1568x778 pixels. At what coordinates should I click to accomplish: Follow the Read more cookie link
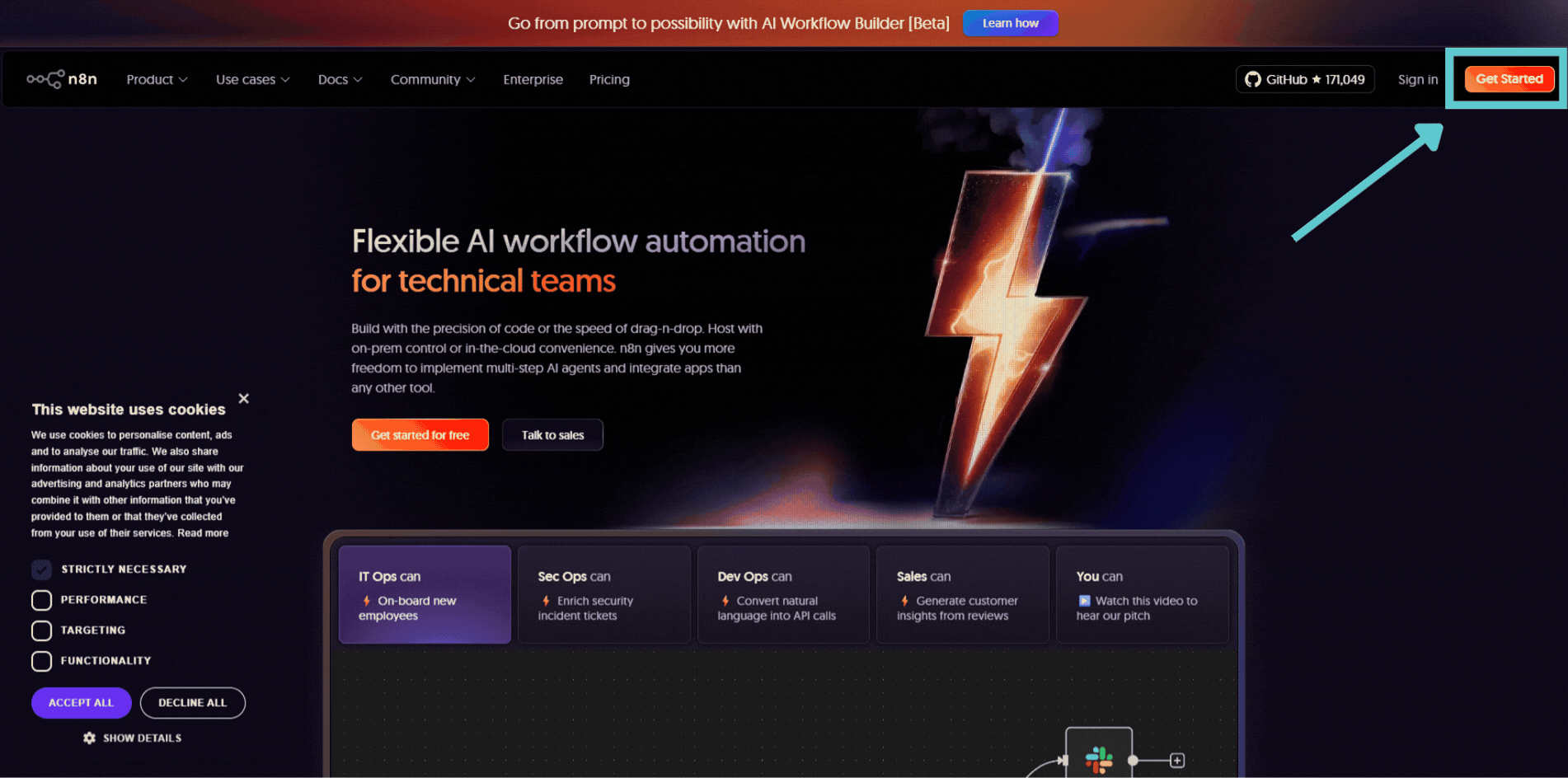click(203, 533)
